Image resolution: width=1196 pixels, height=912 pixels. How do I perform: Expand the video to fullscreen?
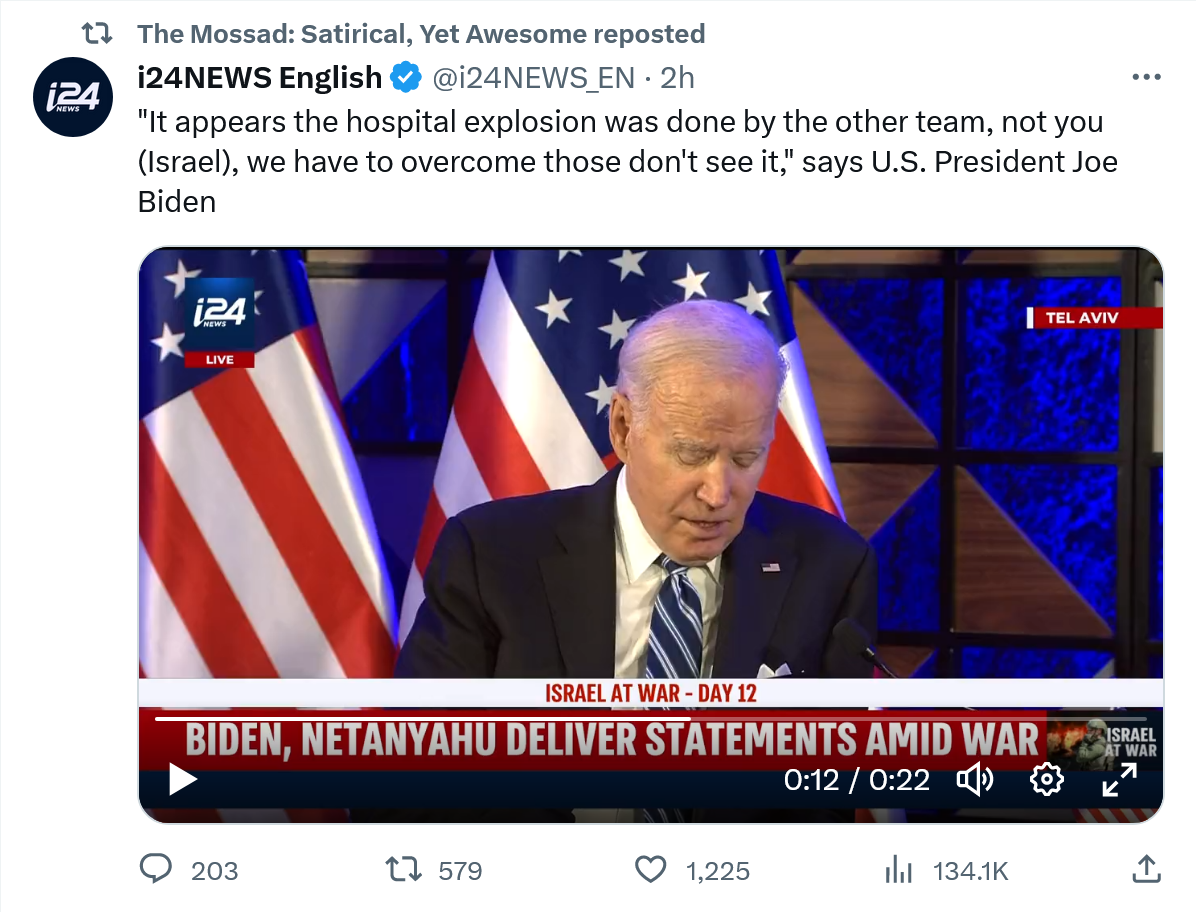point(1119,779)
